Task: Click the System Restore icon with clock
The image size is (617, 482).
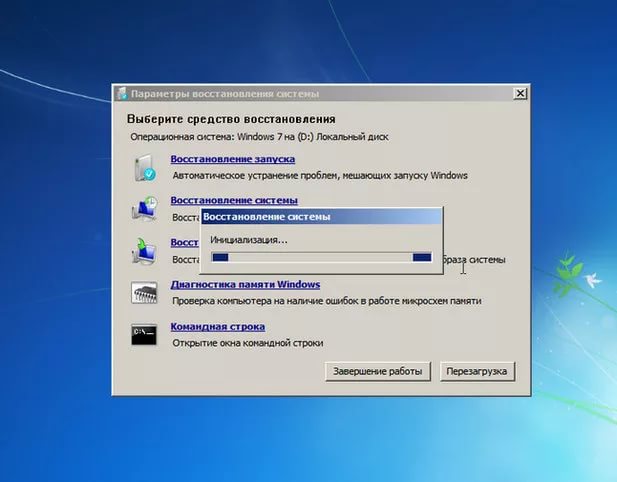Action: (144, 209)
